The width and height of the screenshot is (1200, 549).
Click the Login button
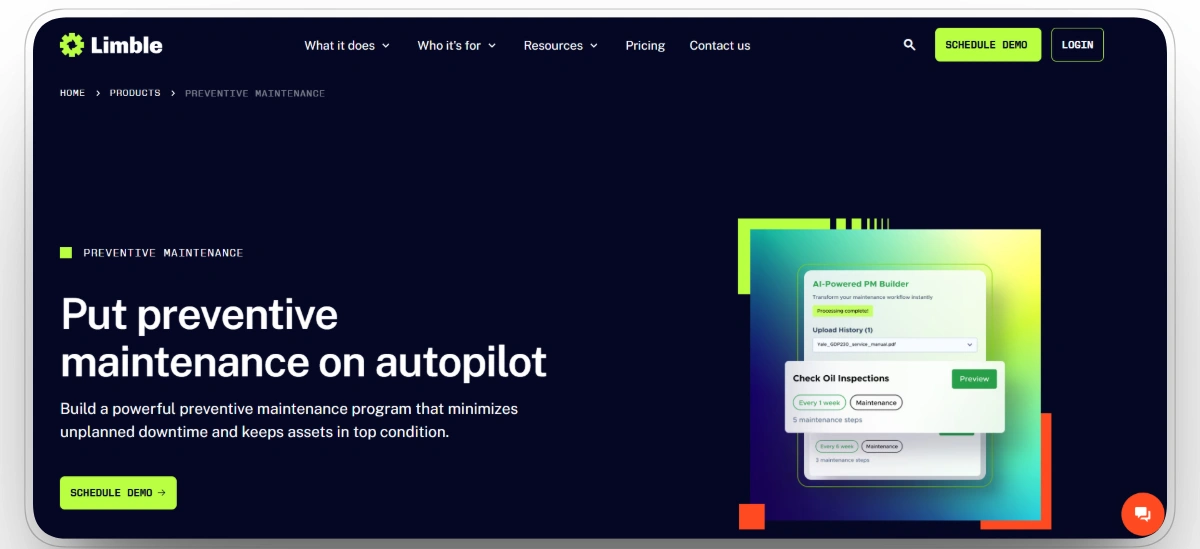pyautogui.click(x=1077, y=45)
